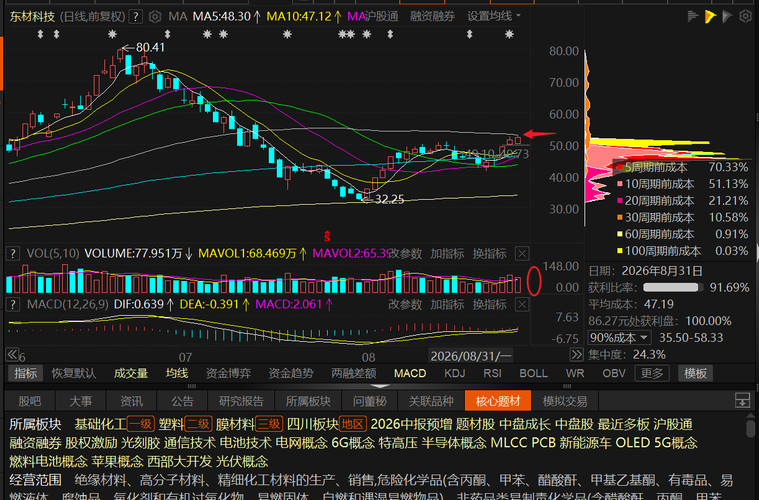Jump to the latest chart data with the double-right arrow
This screenshot has height=500, width=759.
[x=576, y=355]
